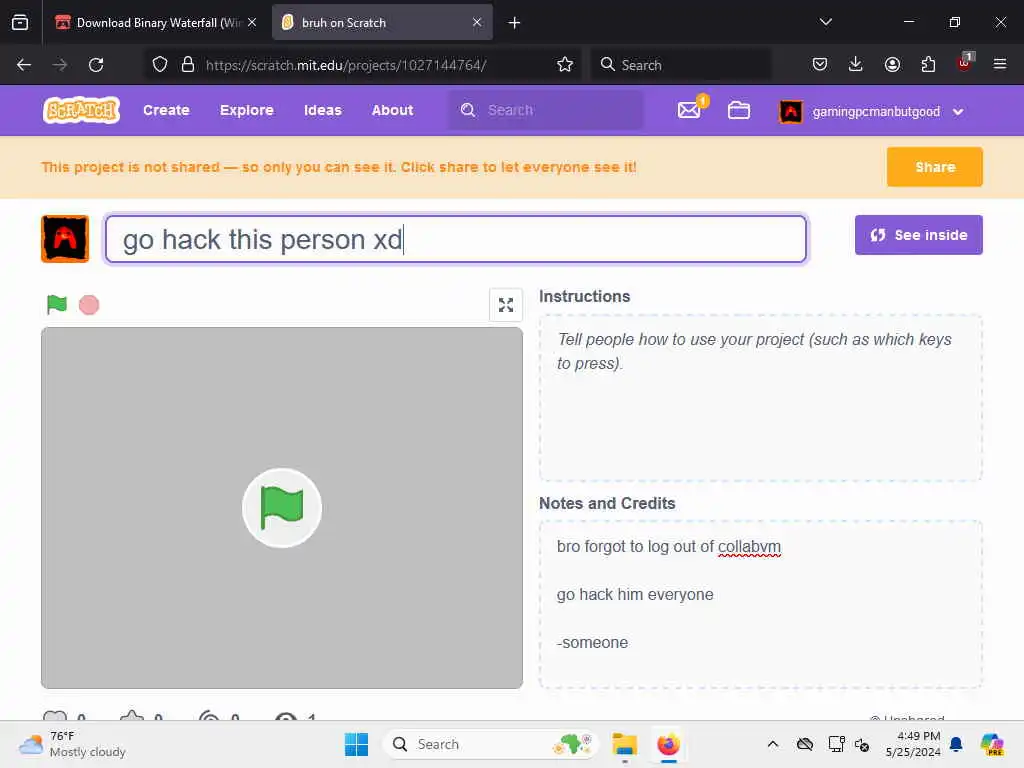The width and height of the screenshot is (1024, 768).
Task: Open the Windows Start menu
Action: point(356,744)
